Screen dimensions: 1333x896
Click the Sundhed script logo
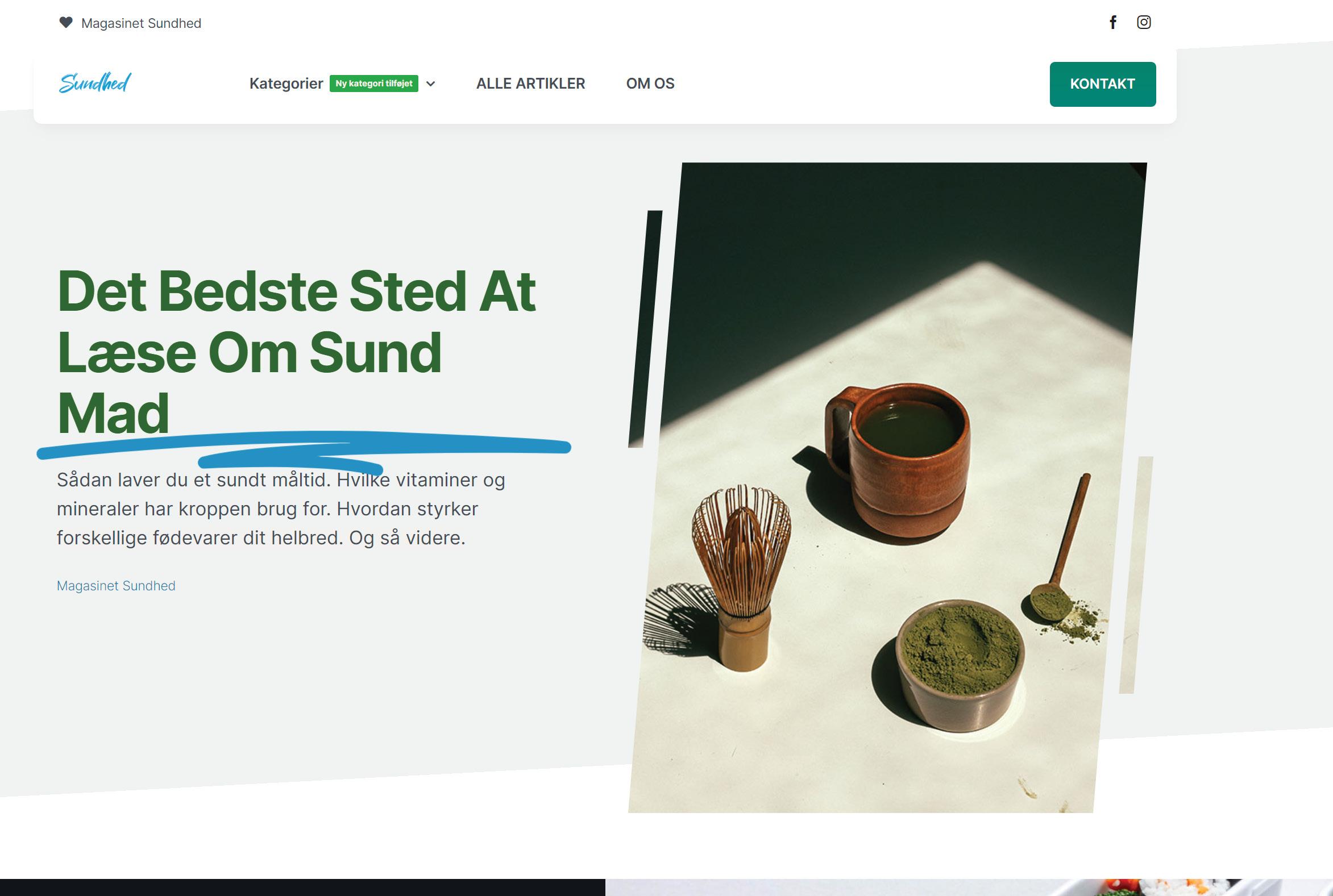click(95, 83)
